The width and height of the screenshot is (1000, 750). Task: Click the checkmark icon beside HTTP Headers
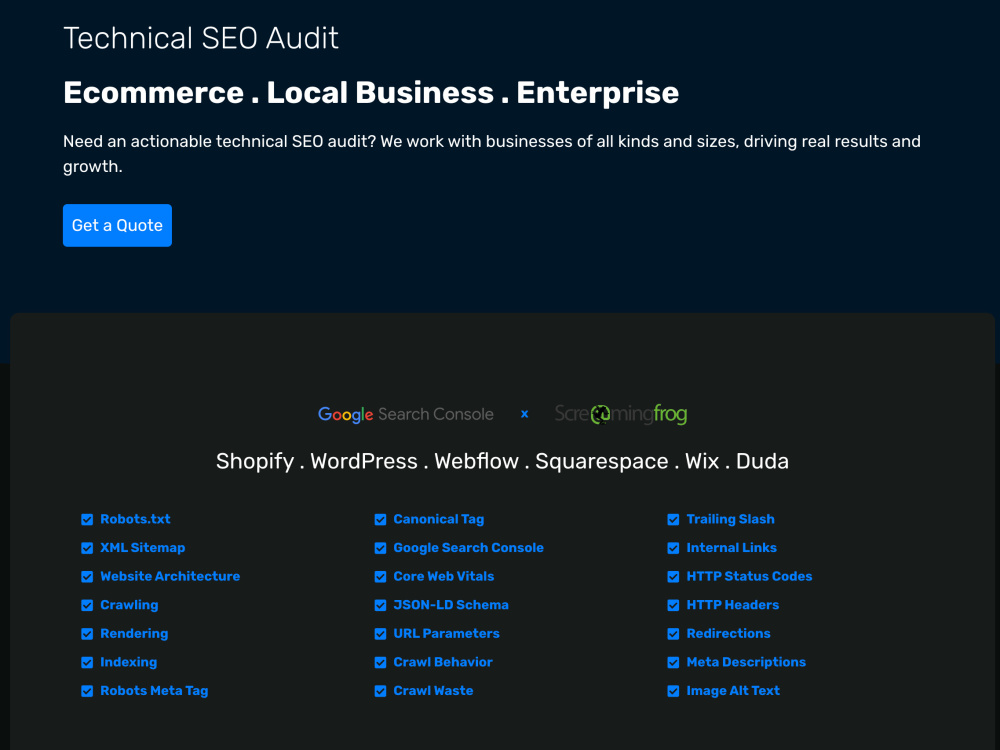[x=673, y=605]
